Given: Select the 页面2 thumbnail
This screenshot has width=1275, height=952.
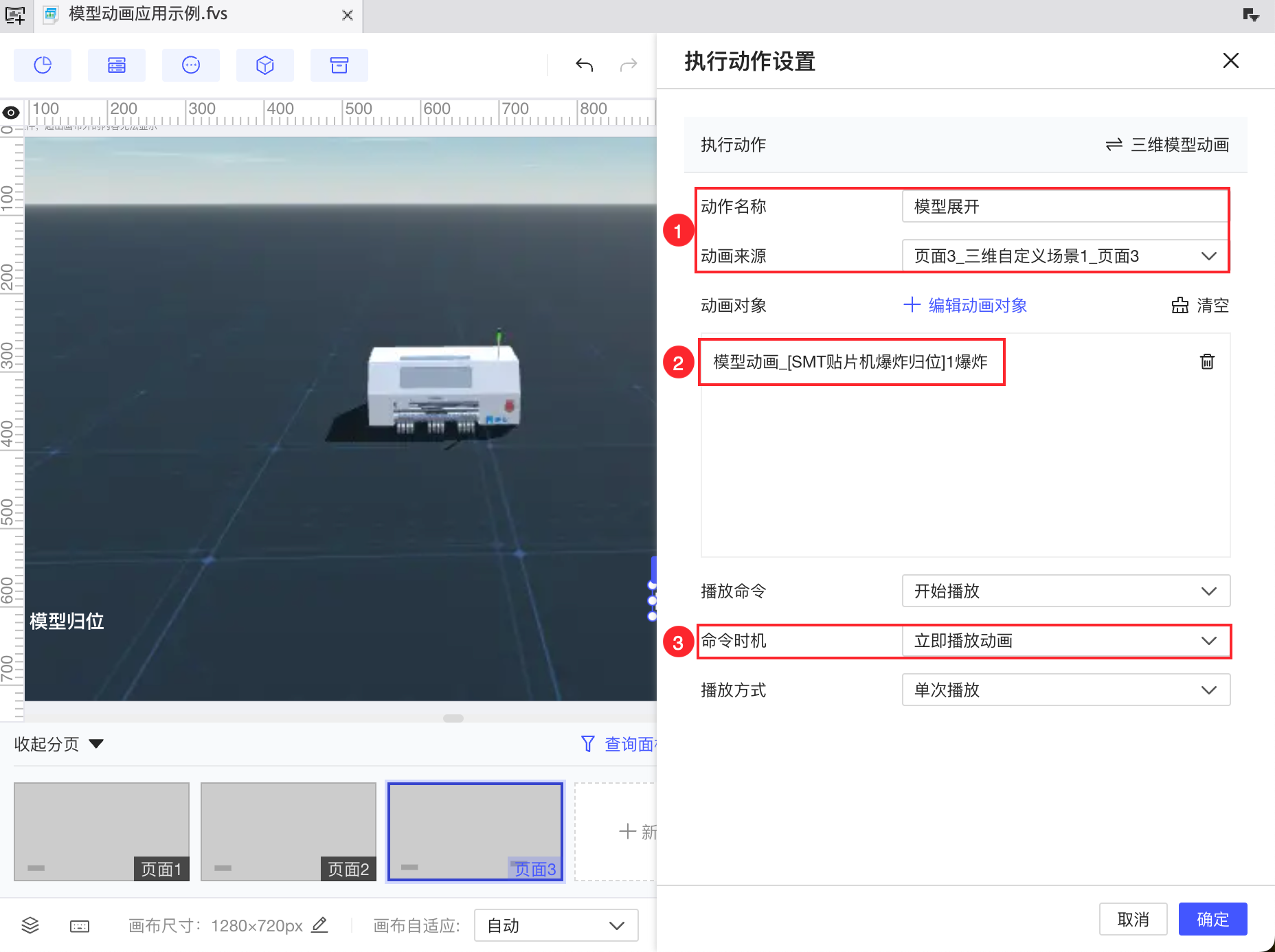Looking at the screenshot, I should pyautogui.click(x=289, y=832).
